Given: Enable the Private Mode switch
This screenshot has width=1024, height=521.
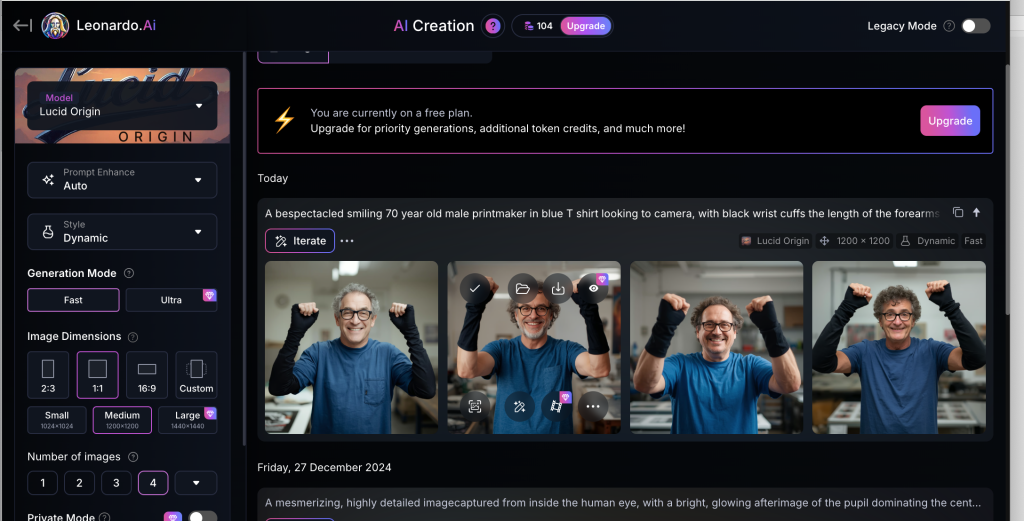Looking at the screenshot, I should pos(202,516).
